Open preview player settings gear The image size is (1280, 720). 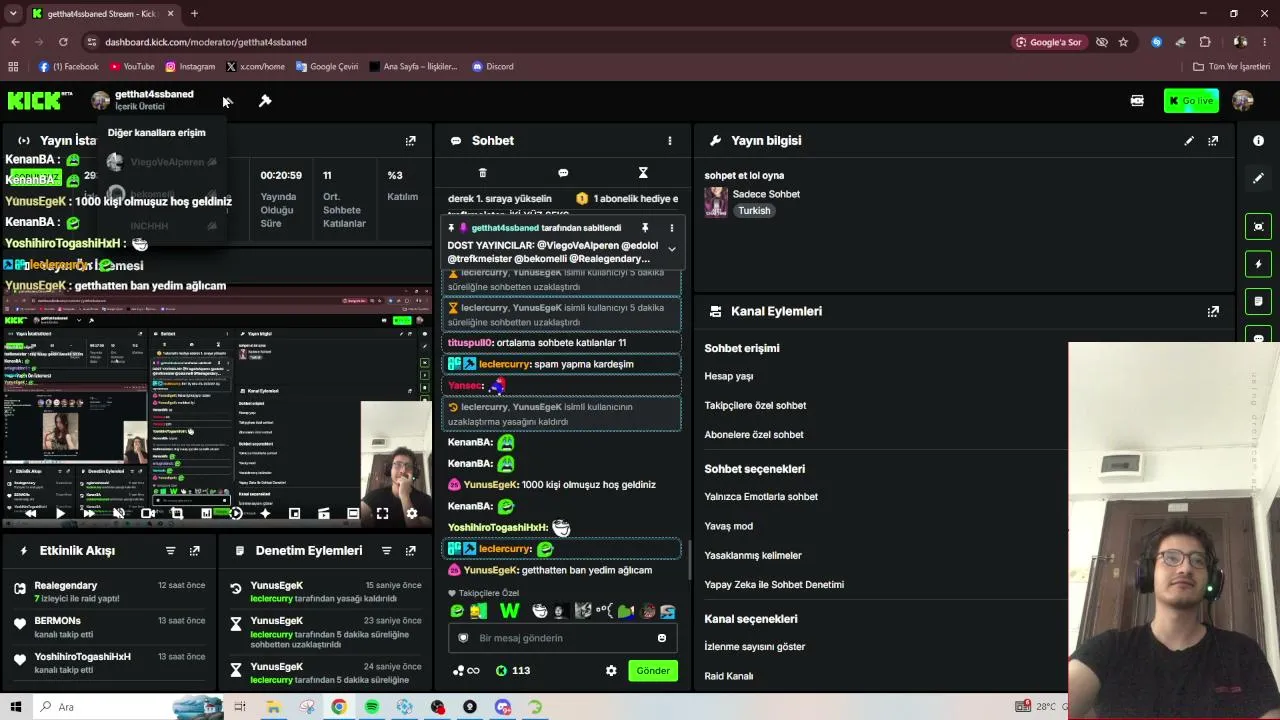[x=411, y=513]
